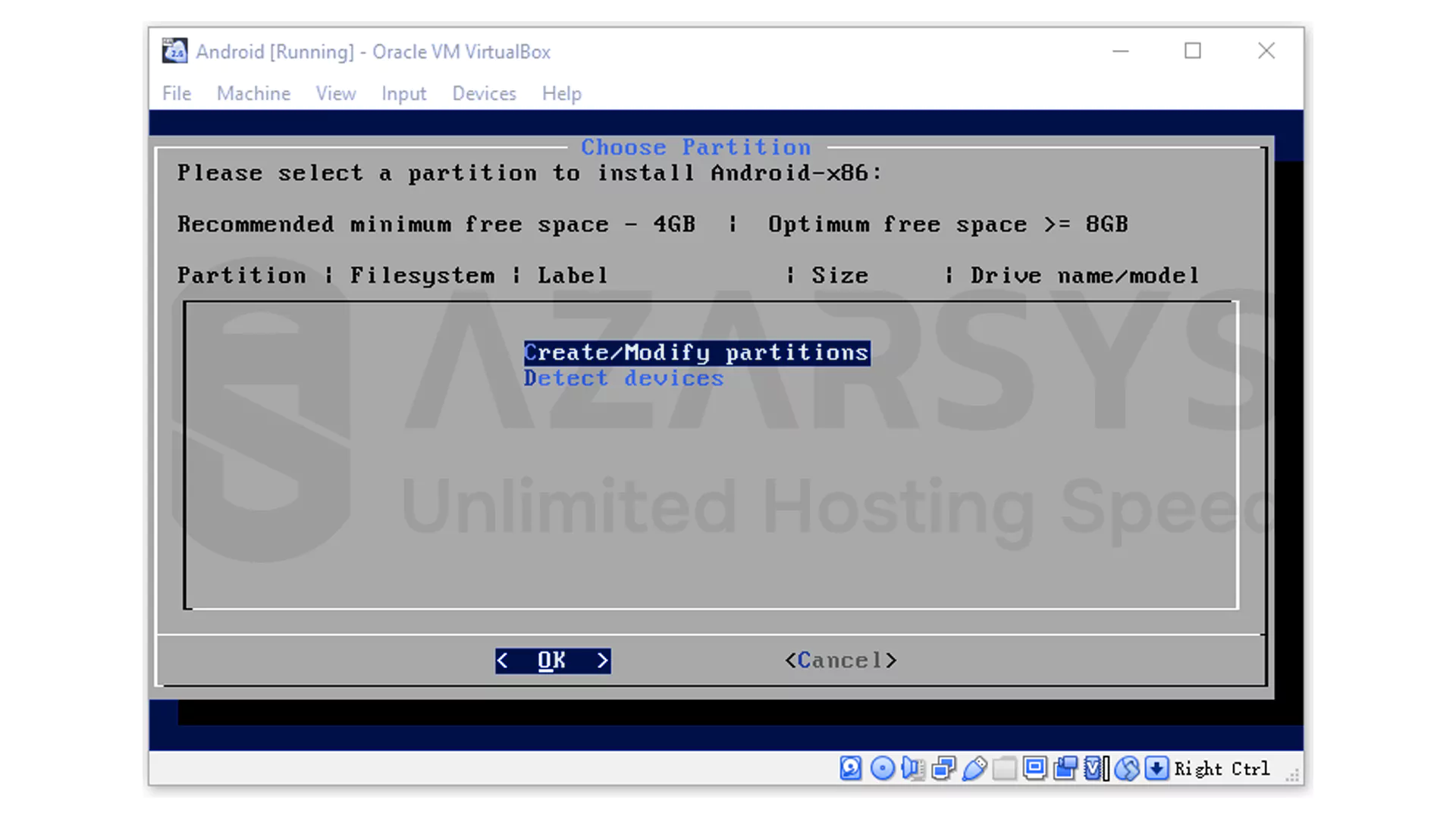Open the display status indicator
Screen dimensions: 1456x819
coord(1034,768)
